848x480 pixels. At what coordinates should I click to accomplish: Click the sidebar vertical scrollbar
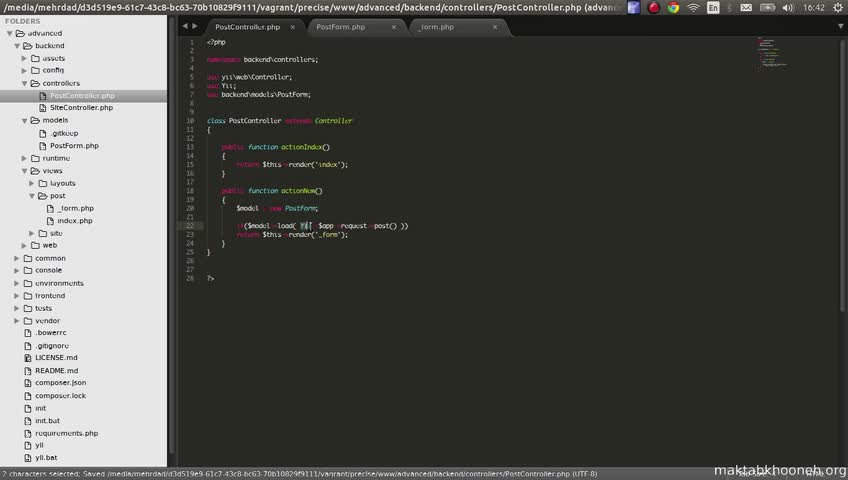coord(172,235)
